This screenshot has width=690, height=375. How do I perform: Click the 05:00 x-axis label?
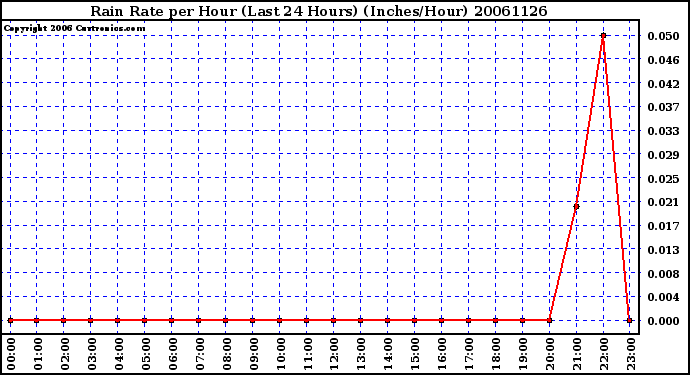[x=146, y=354]
